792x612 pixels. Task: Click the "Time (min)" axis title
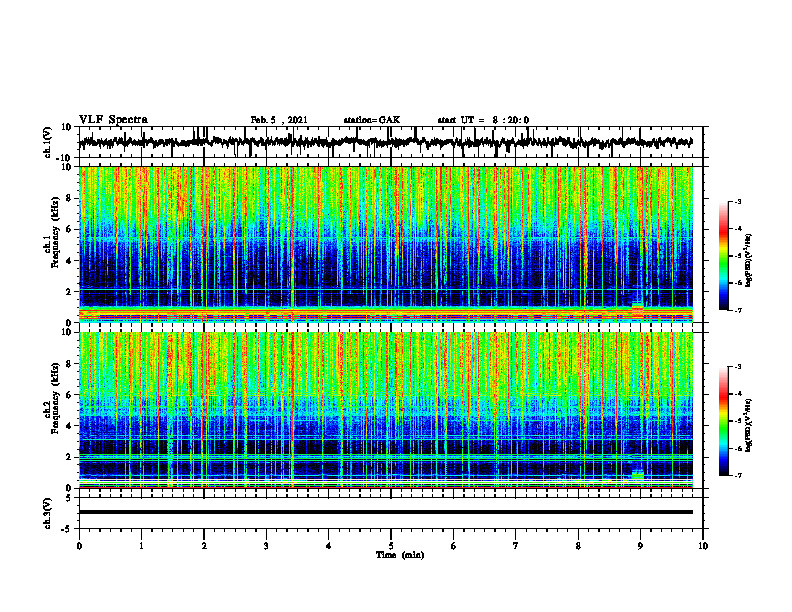pos(400,555)
